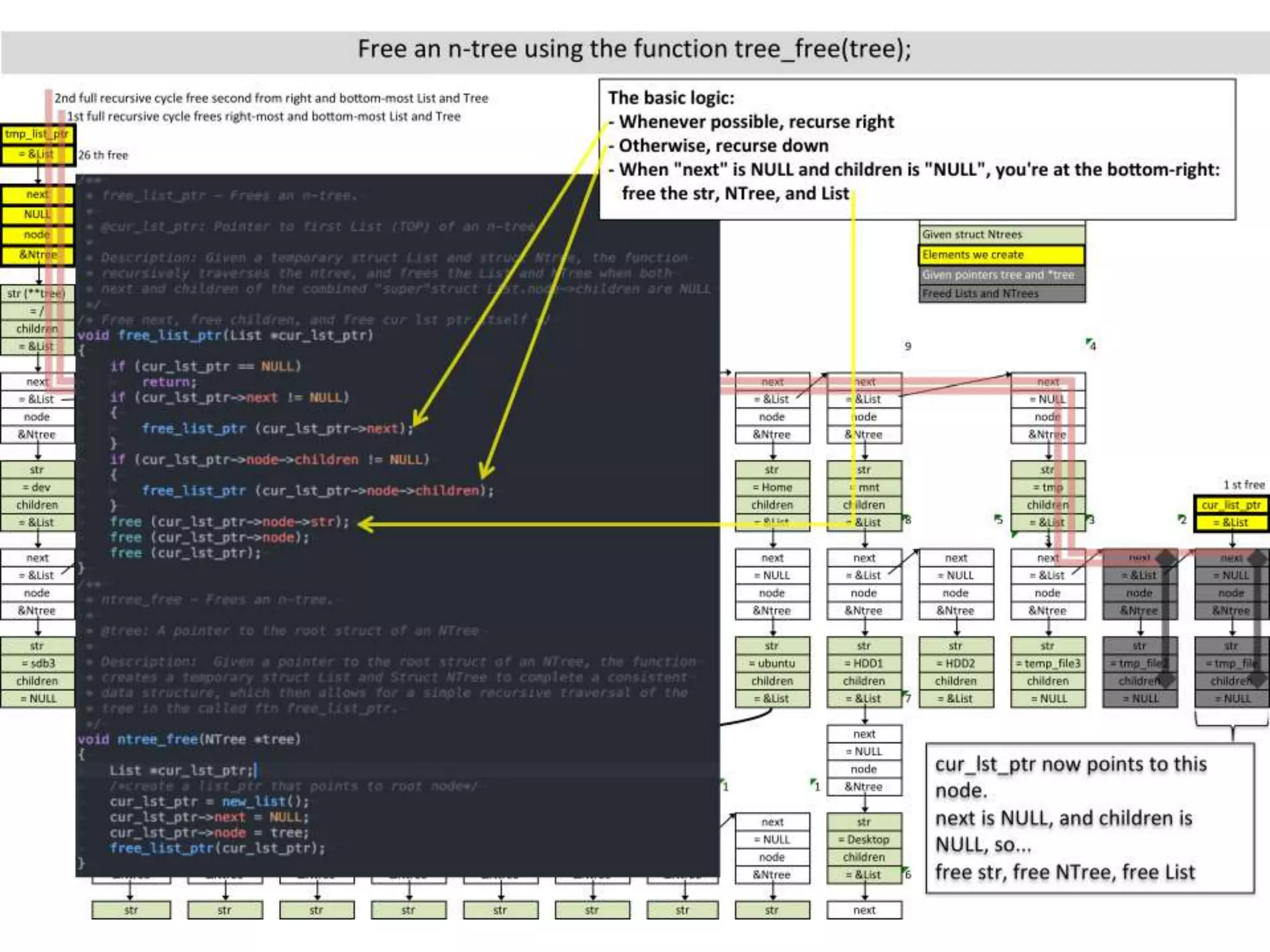Click 'free str, free NTree, free List' text
The image size is (1270, 952).
point(1065,872)
